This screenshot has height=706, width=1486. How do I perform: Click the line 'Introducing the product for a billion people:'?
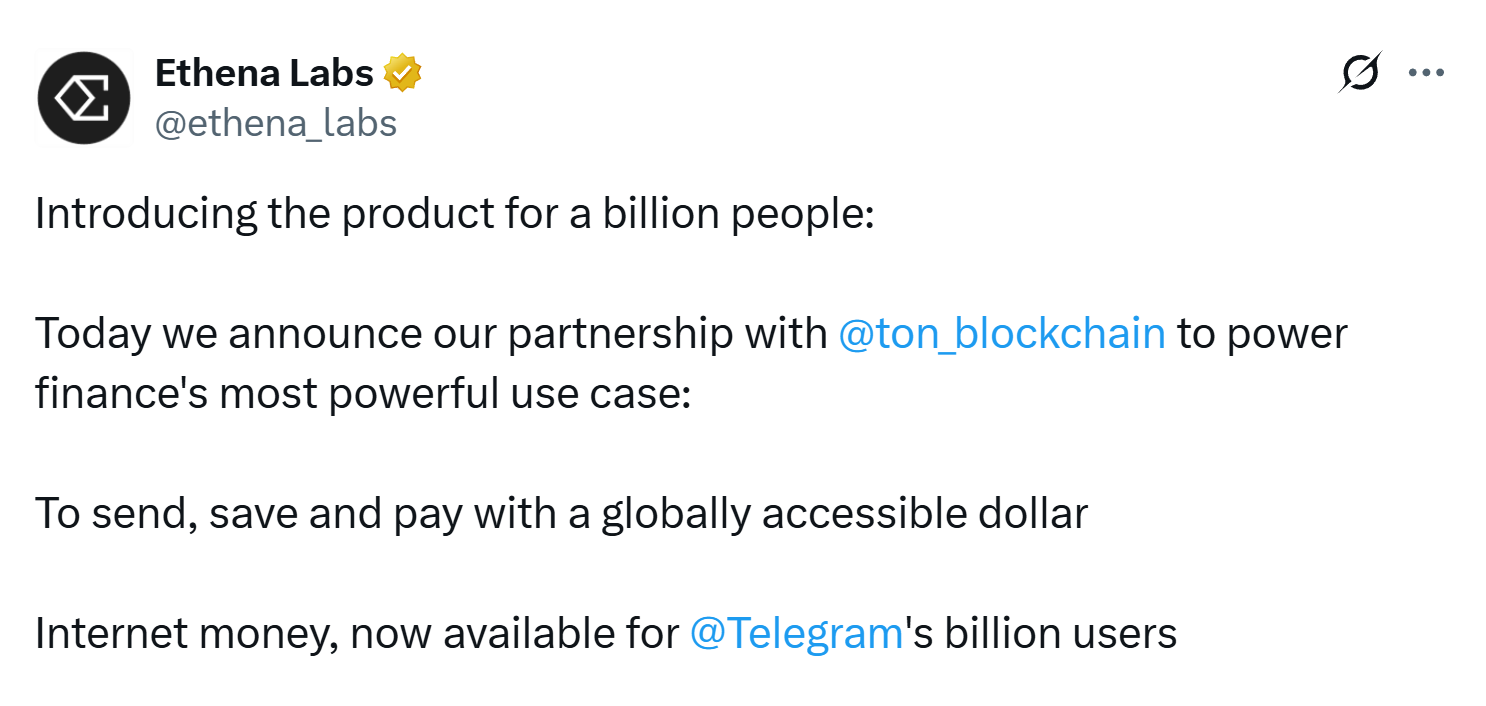(x=455, y=215)
